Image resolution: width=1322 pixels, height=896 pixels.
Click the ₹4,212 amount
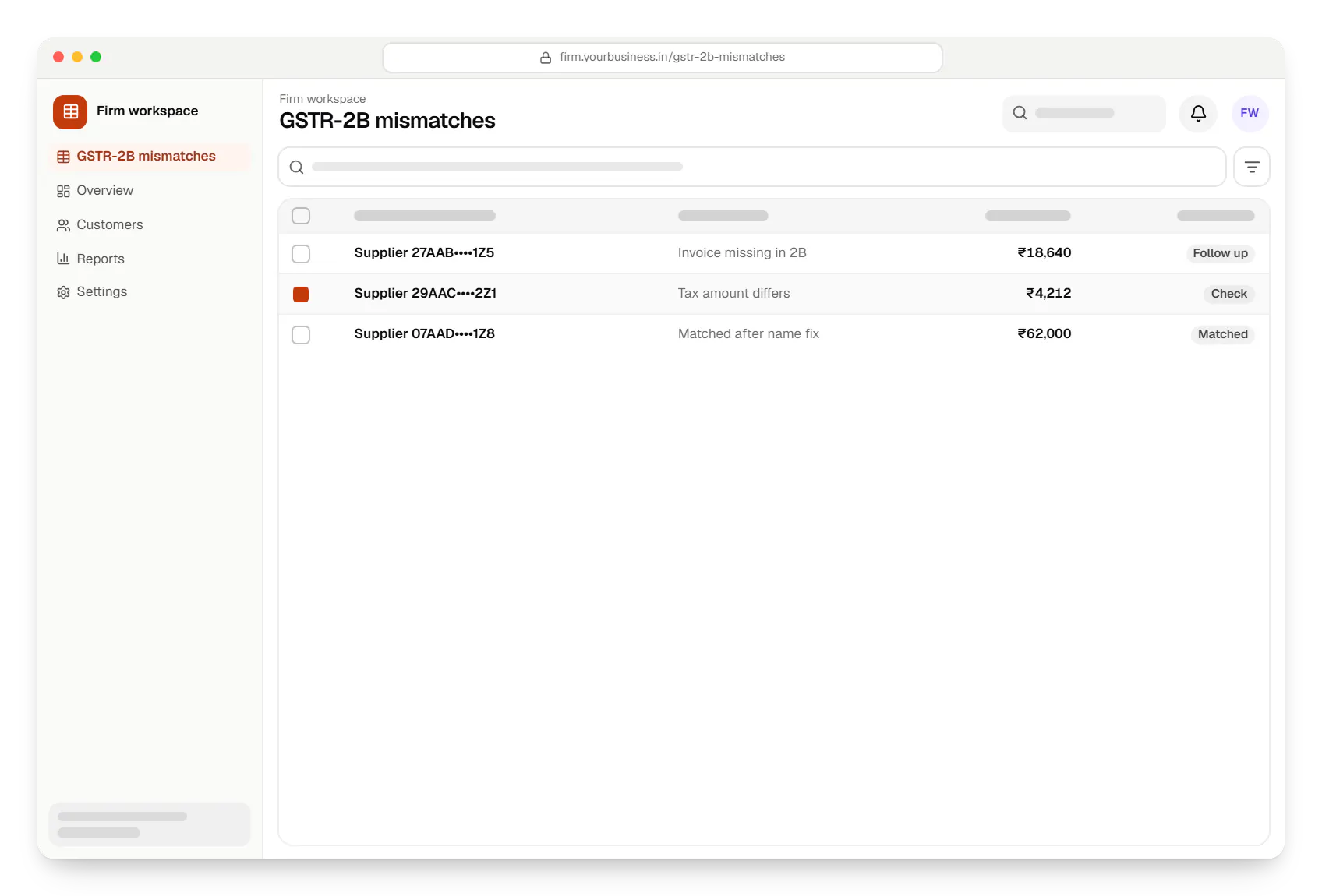click(1048, 293)
